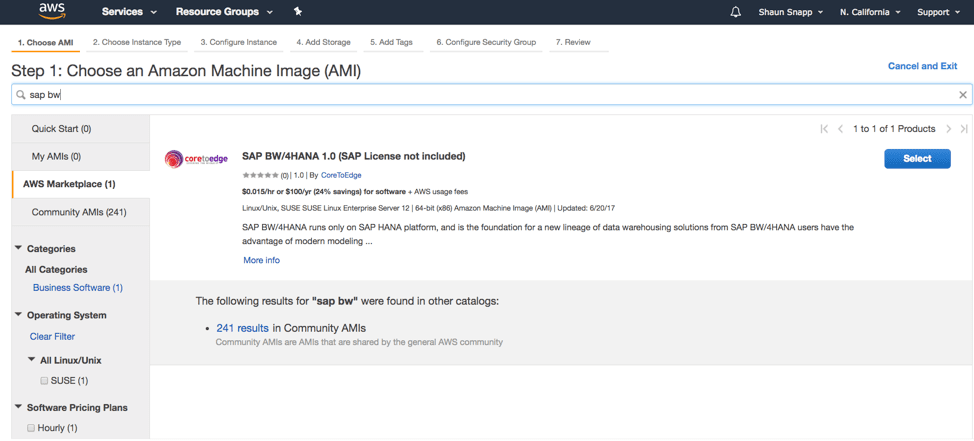
Task: Click the product star rating
Action: click(x=260, y=175)
